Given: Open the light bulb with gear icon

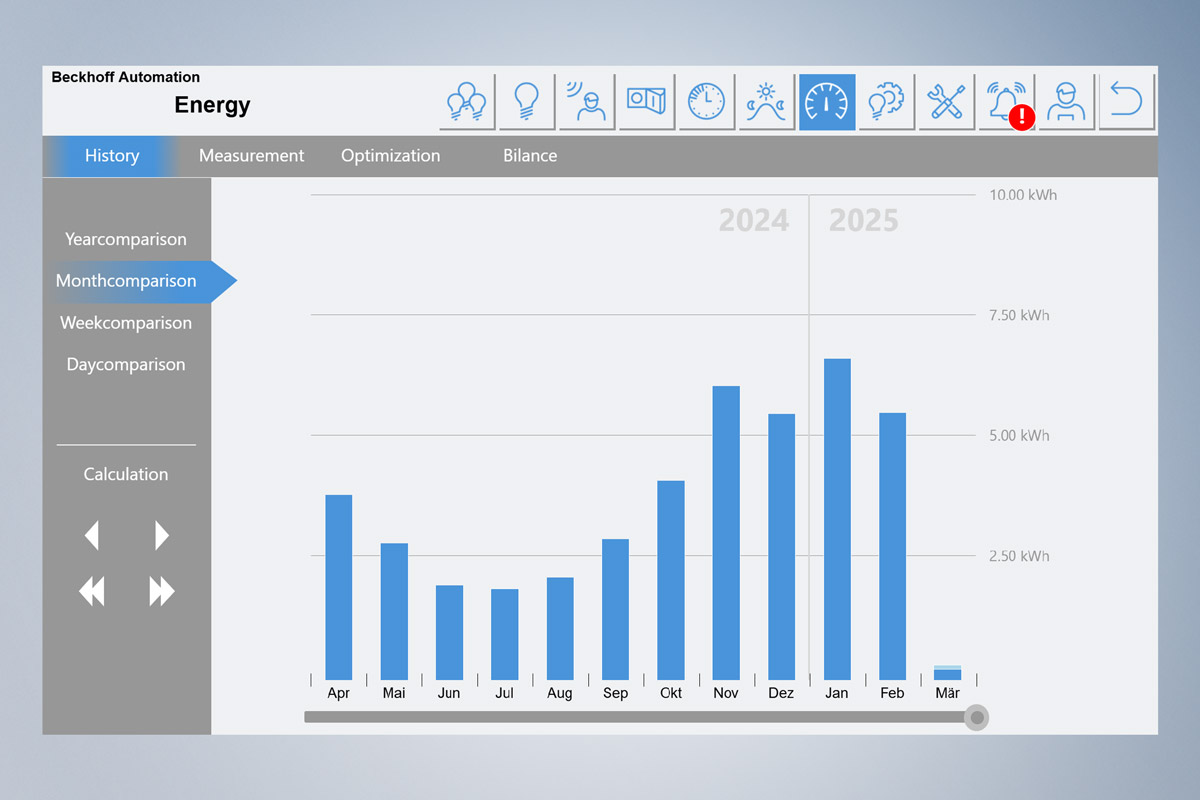Looking at the screenshot, I should pyautogui.click(x=886, y=102).
